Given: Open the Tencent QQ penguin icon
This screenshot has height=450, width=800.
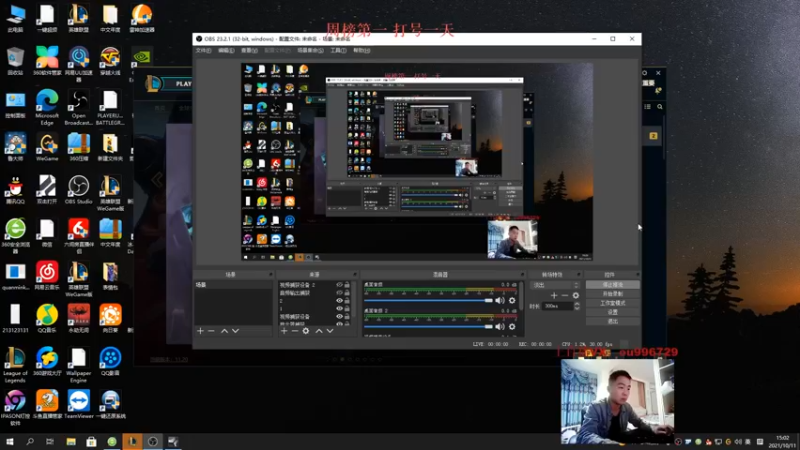Looking at the screenshot, I should pyautogui.click(x=15, y=190).
